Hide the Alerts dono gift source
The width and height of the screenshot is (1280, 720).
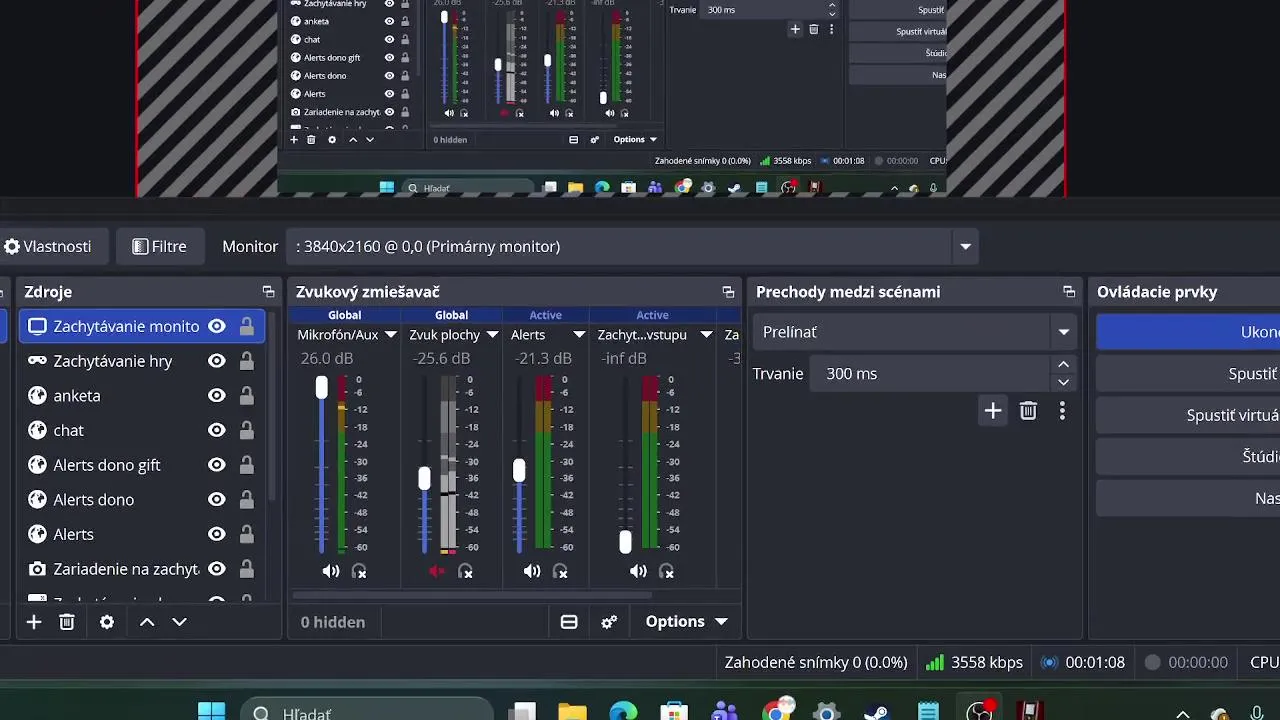[x=217, y=465]
